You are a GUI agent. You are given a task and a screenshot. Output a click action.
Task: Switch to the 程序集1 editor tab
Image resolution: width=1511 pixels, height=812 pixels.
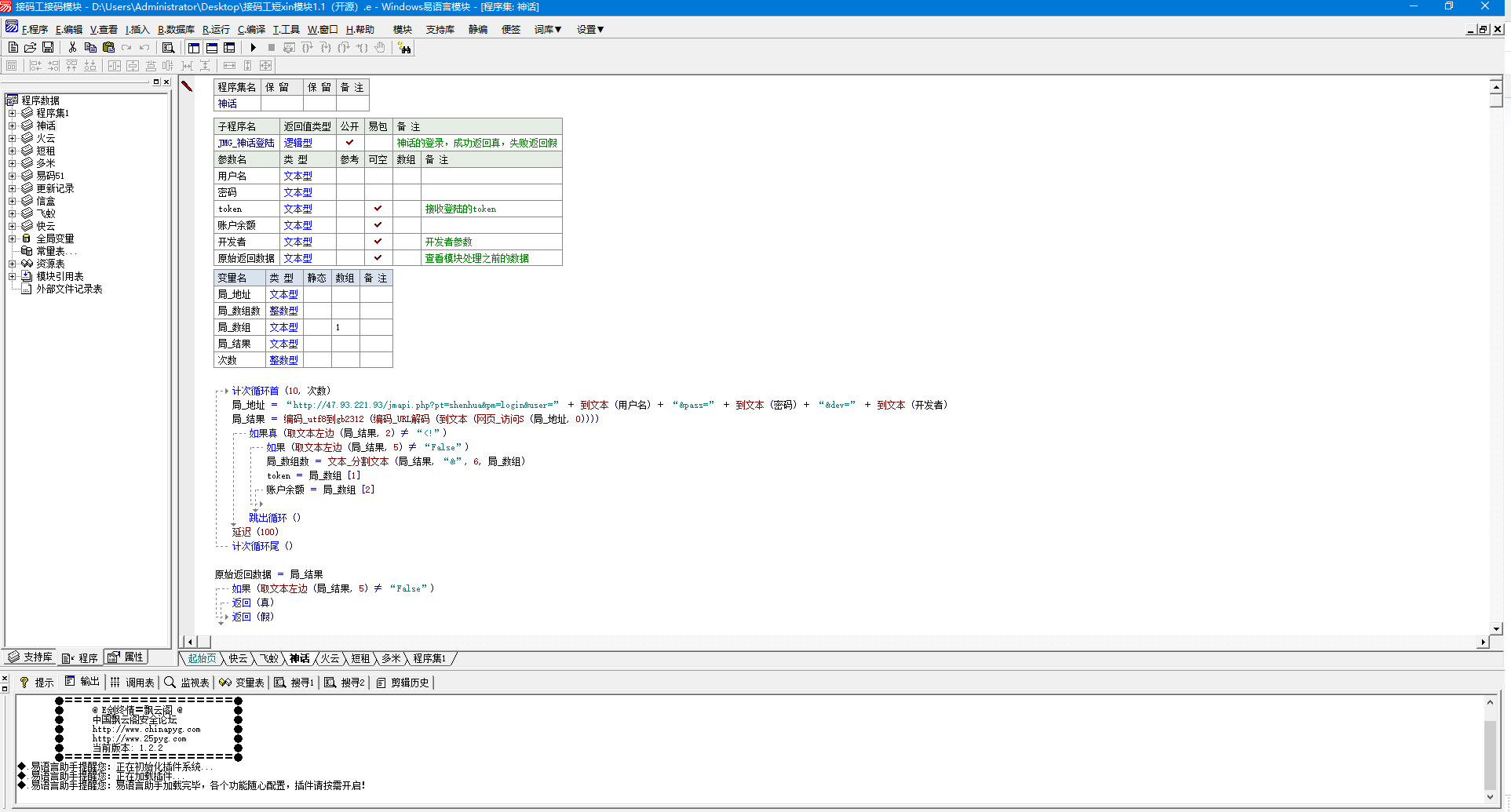429,658
